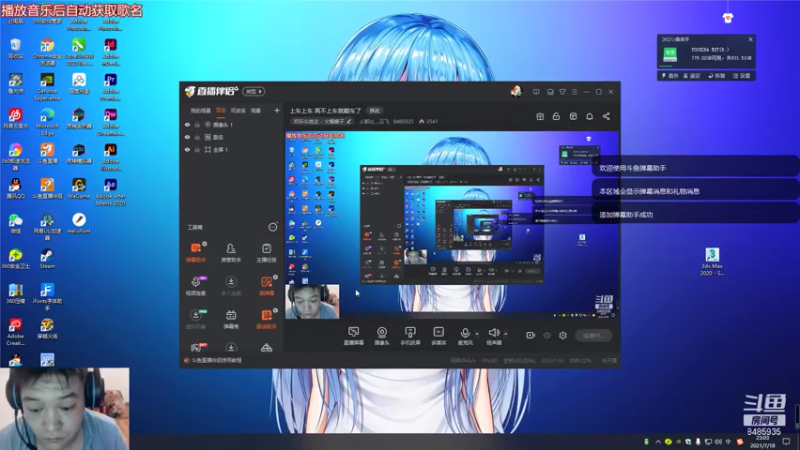
Task: Expand the toolbox more-options circle button
Action: pos(272,227)
